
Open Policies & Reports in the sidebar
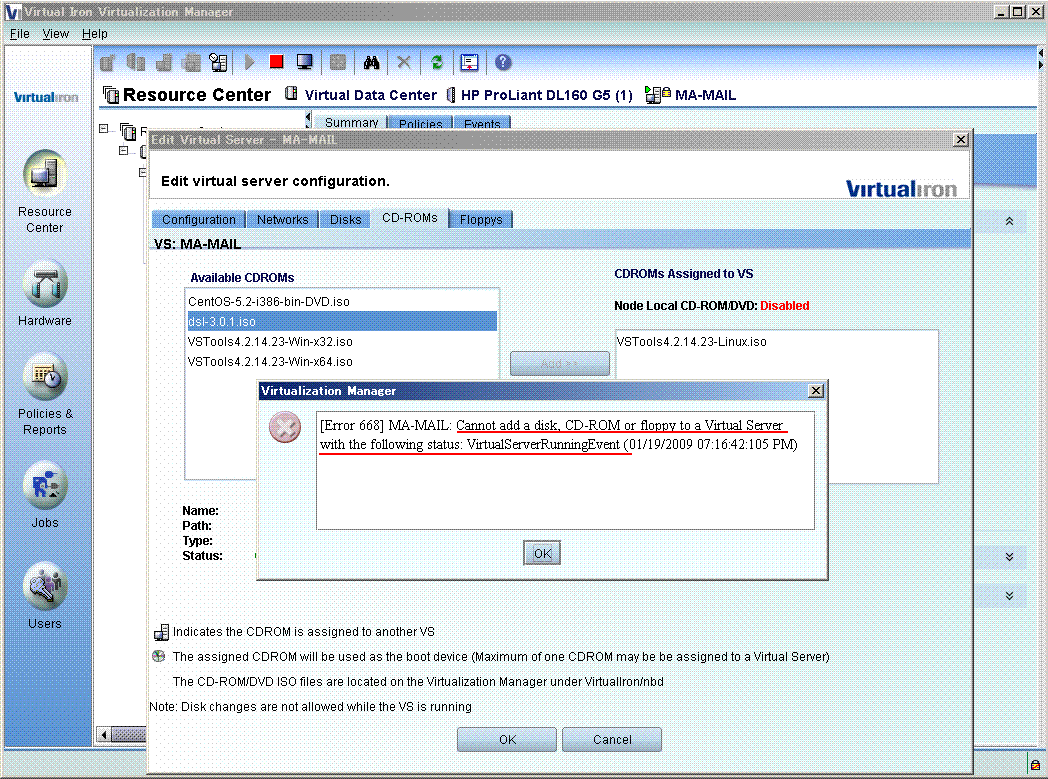coord(45,396)
